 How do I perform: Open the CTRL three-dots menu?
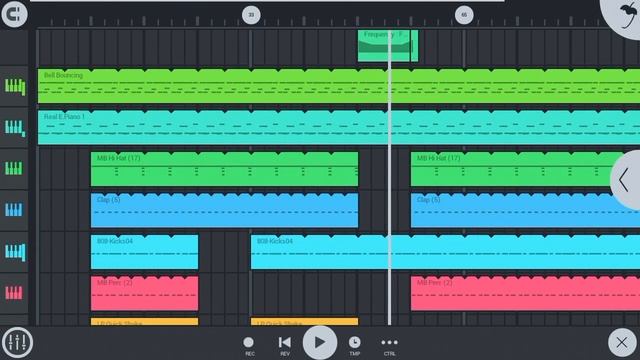(389, 345)
